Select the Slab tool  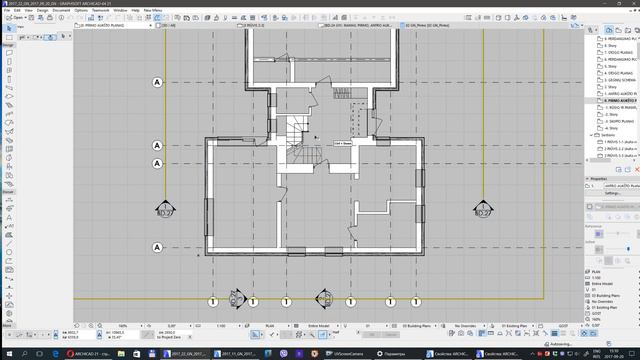9,97
